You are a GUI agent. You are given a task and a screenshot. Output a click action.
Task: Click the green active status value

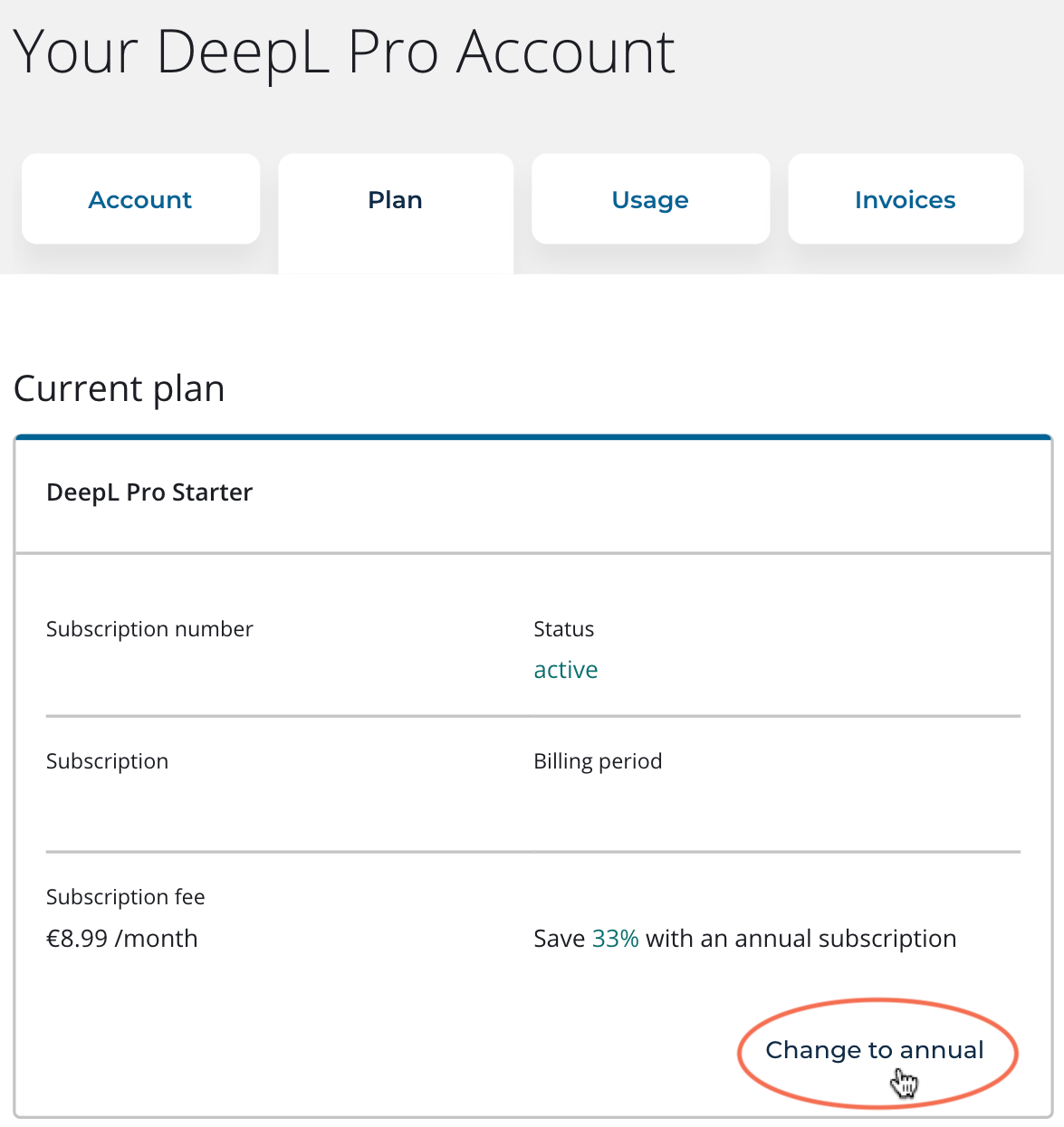566,670
